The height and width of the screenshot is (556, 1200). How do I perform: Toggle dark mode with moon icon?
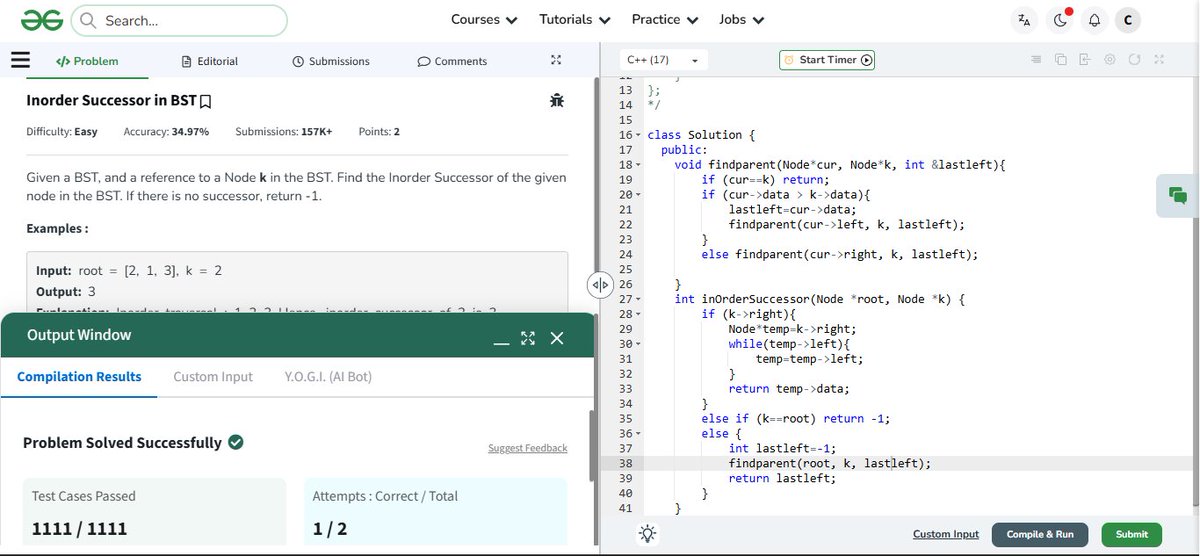point(1059,20)
